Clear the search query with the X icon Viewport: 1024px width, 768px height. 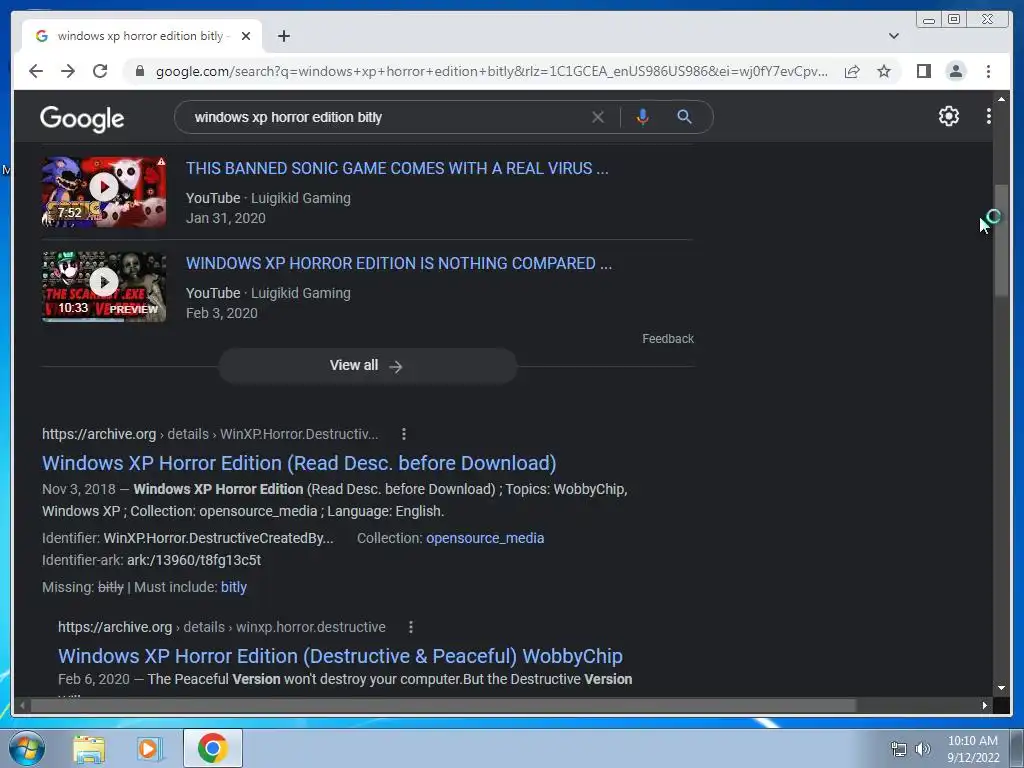click(598, 117)
